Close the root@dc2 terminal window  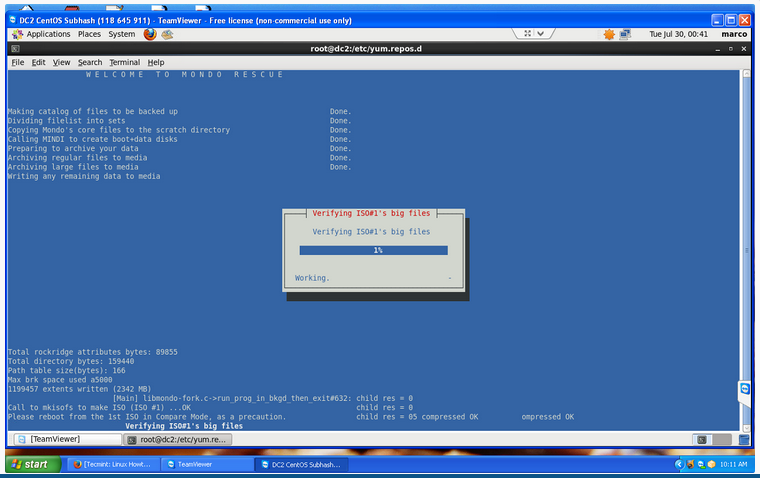click(x=744, y=49)
